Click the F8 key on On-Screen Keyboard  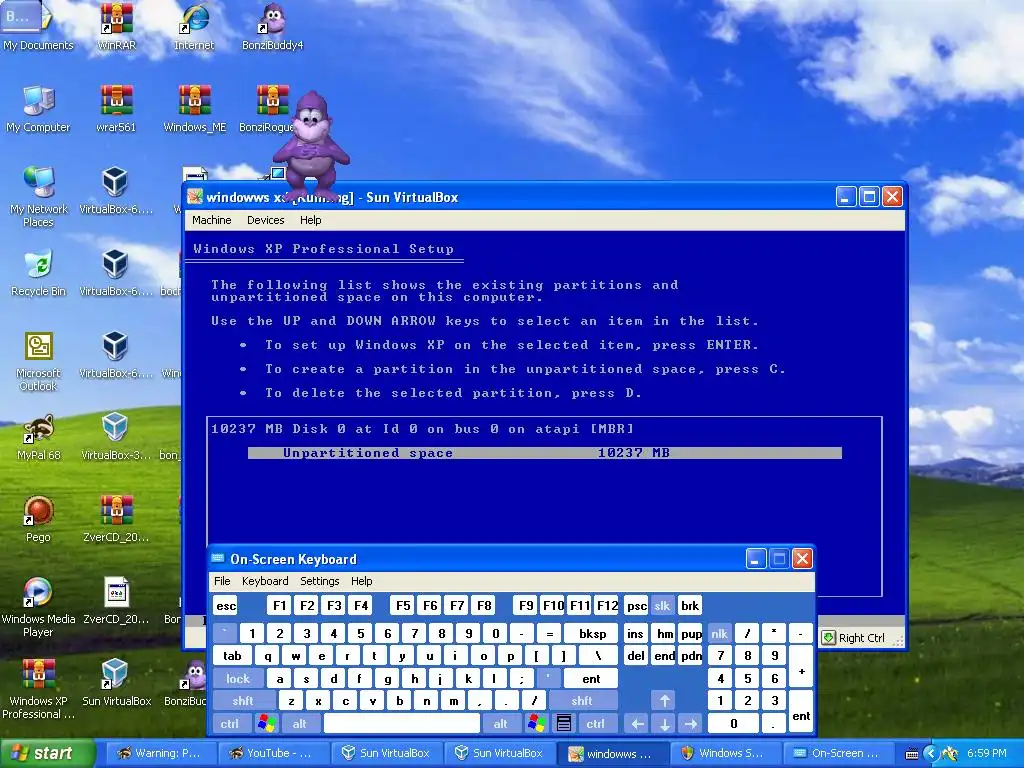484,606
